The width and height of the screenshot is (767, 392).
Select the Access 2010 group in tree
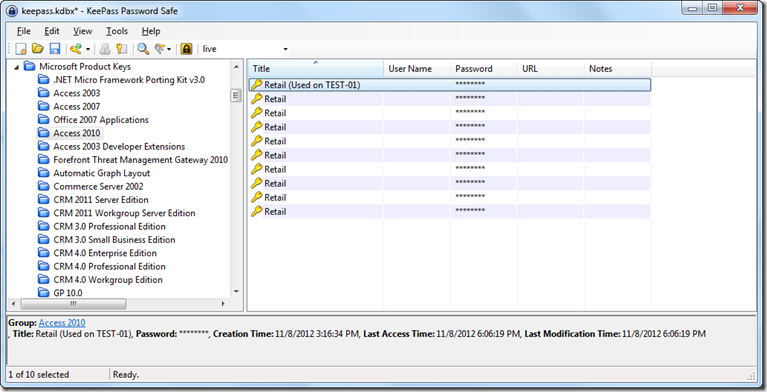coord(77,133)
